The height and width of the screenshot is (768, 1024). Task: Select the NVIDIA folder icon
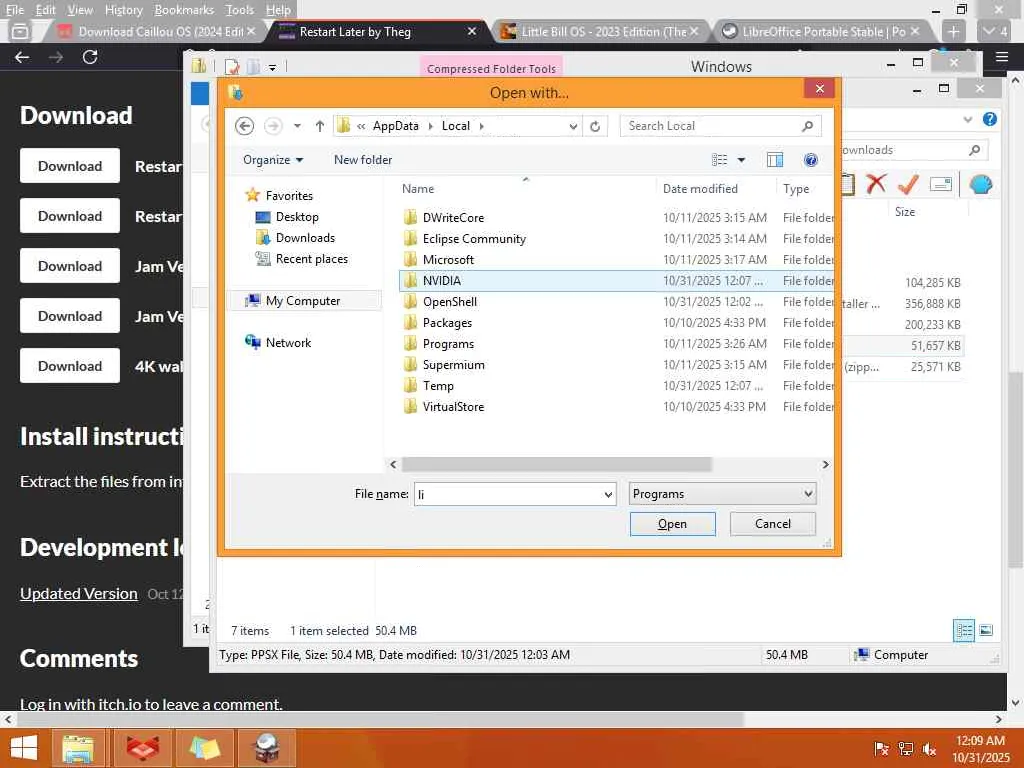point(410,281)
